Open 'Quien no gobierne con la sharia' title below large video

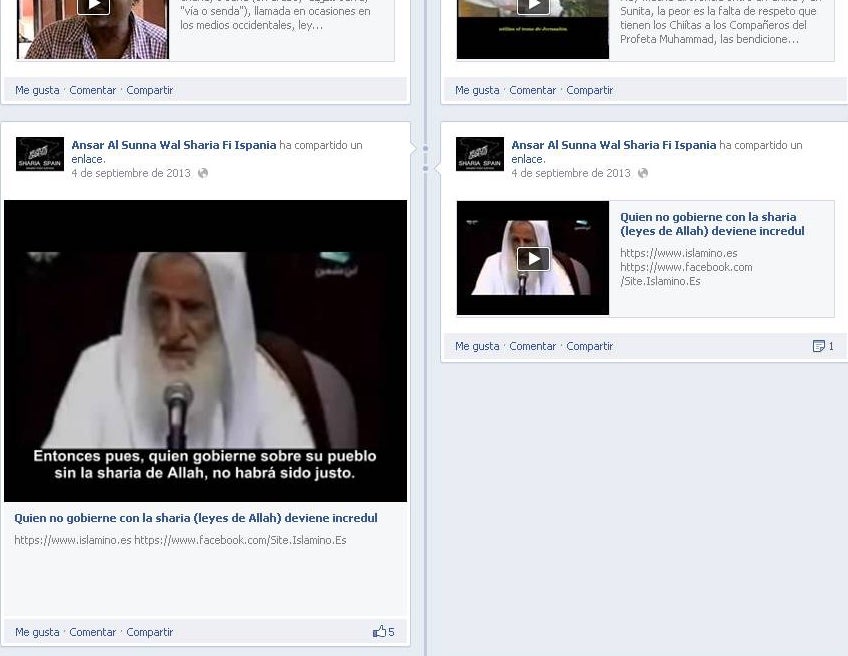pos(196,518)
